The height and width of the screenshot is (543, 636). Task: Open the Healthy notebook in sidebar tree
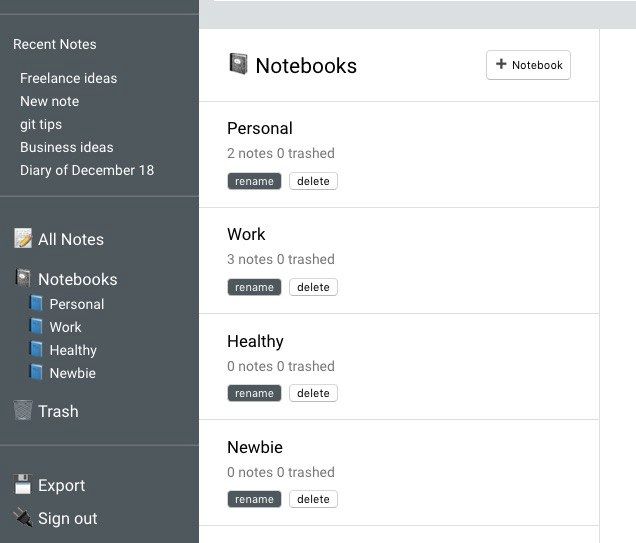point(73,350)
